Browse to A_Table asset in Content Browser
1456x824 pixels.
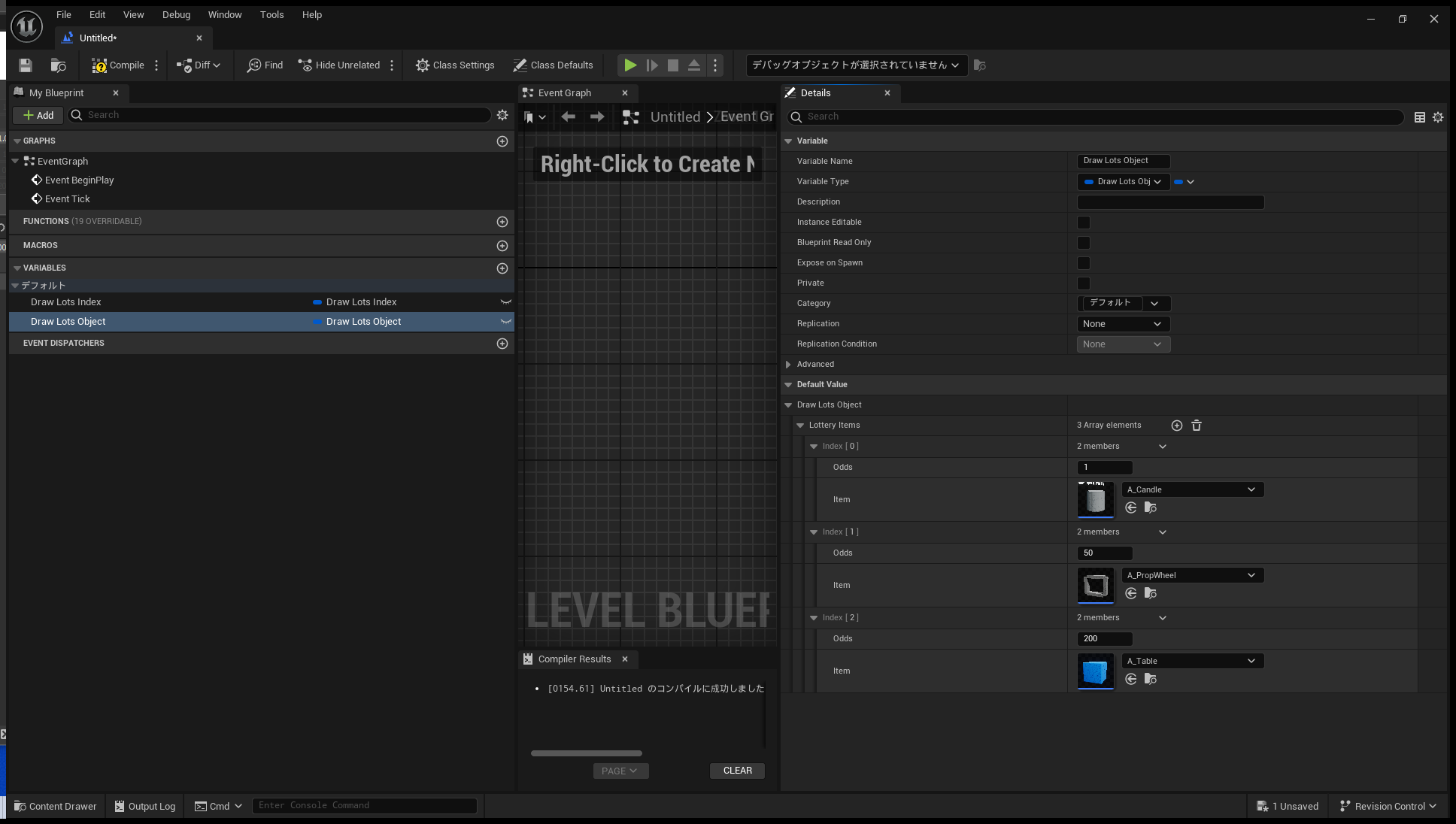click(x=1151, y=680)
